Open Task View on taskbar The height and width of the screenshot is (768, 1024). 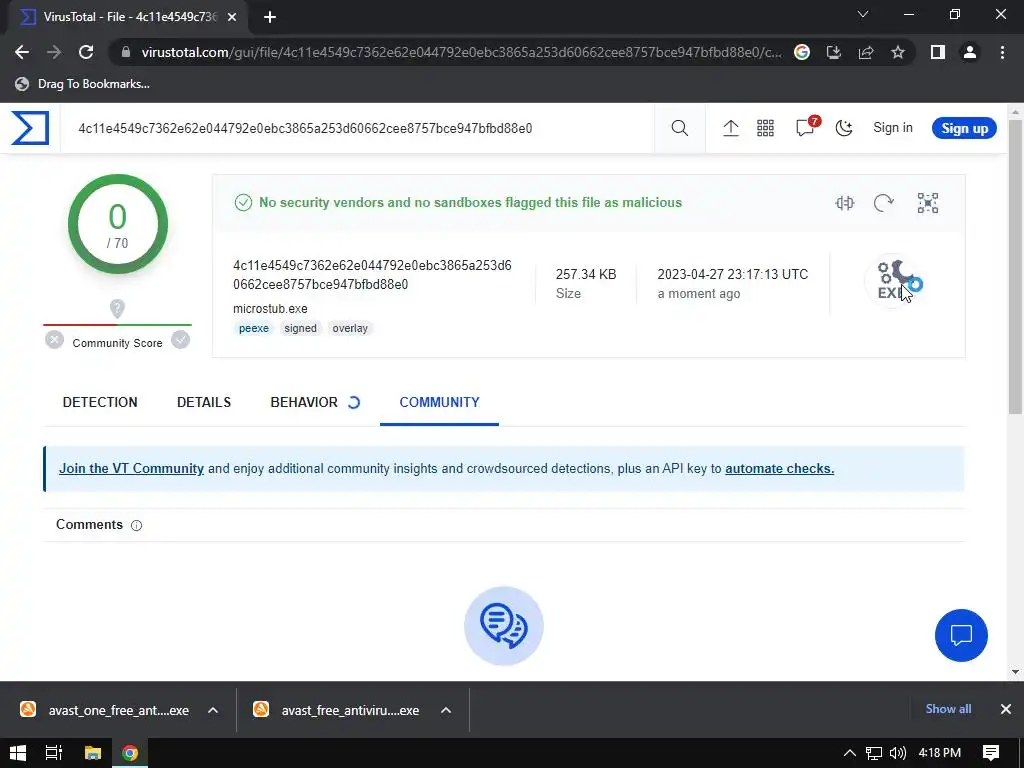pyautogui.click(x=54, y=753)
